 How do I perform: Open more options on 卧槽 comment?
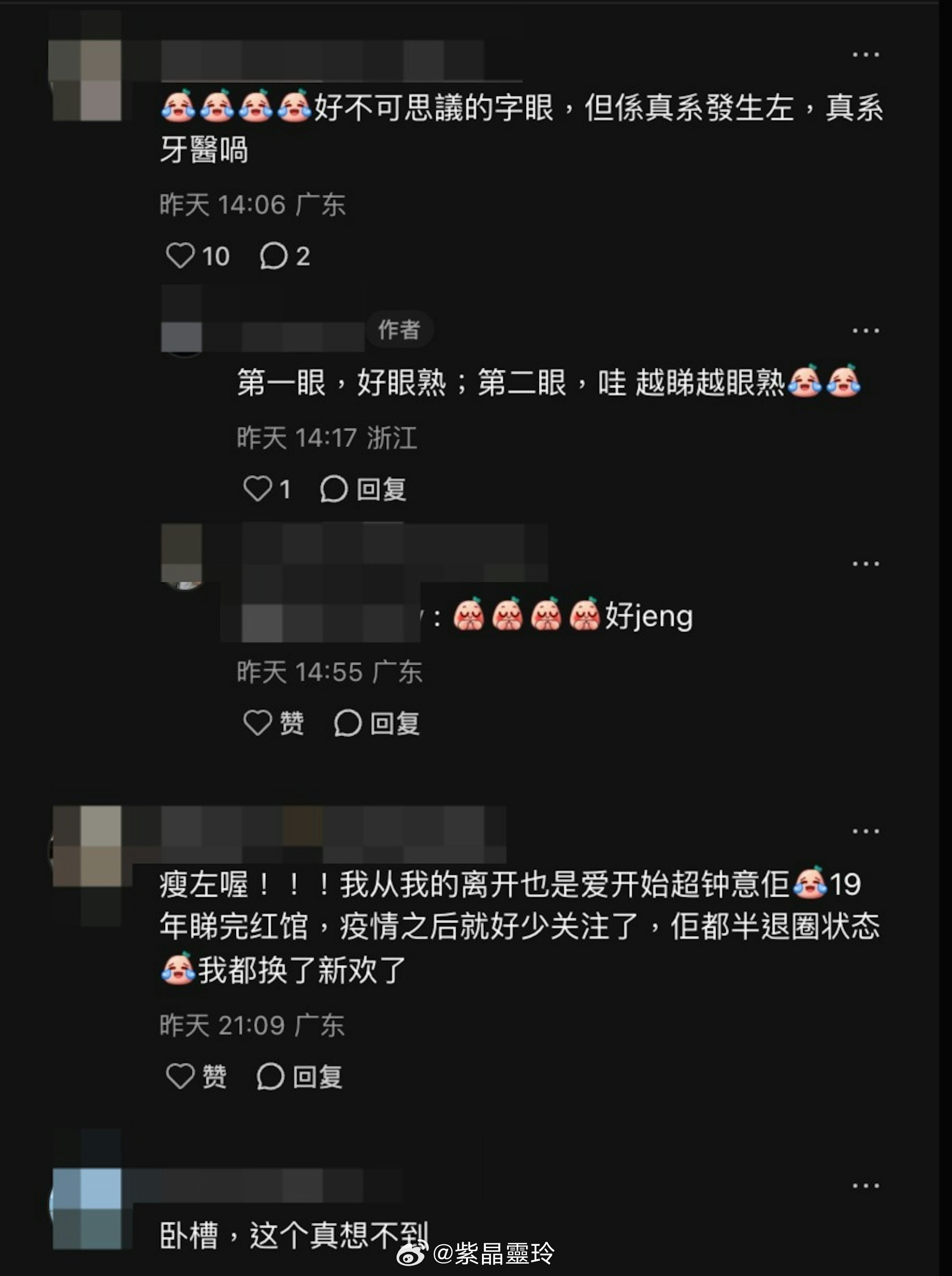(x=866, y=1186)
